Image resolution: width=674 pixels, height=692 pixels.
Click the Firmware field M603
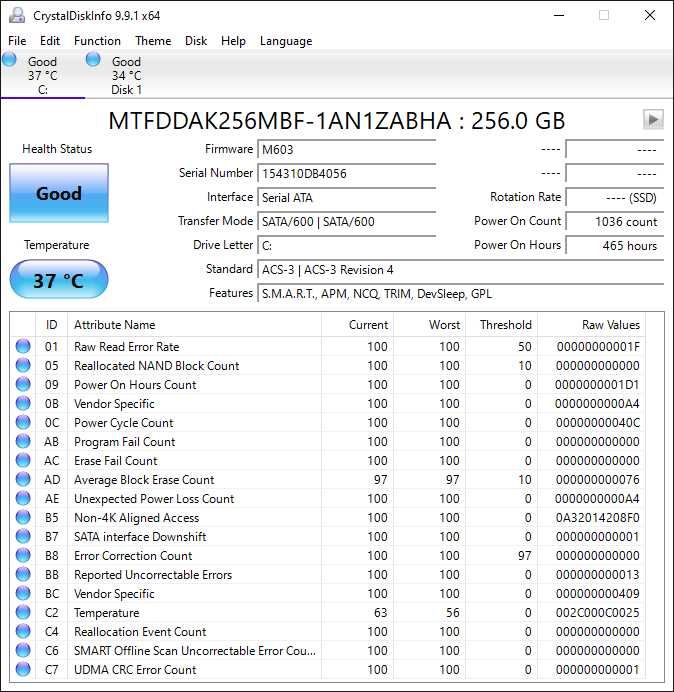coord(346,150)
